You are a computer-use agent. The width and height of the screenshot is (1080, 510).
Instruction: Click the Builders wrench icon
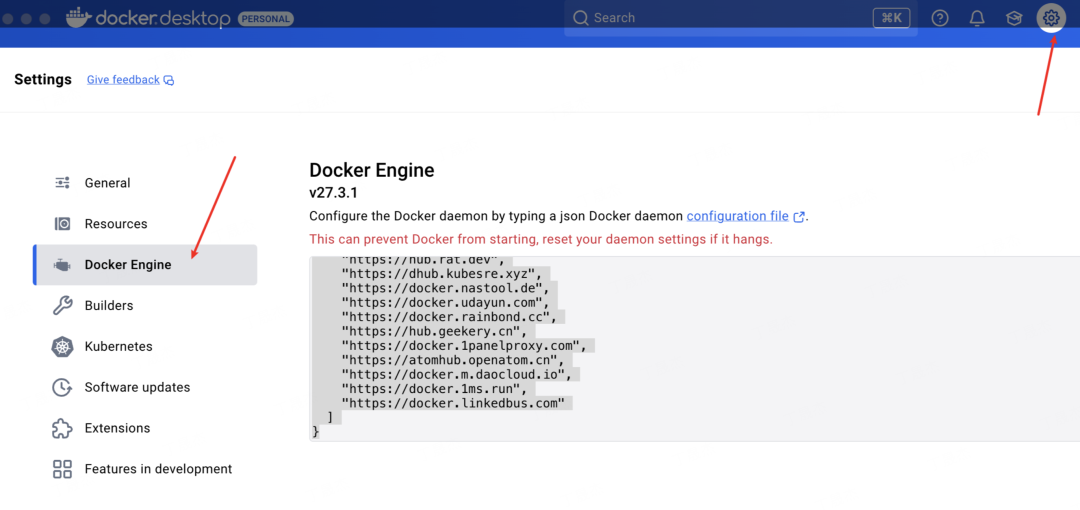pyautogui.click(x=63, y=305)
